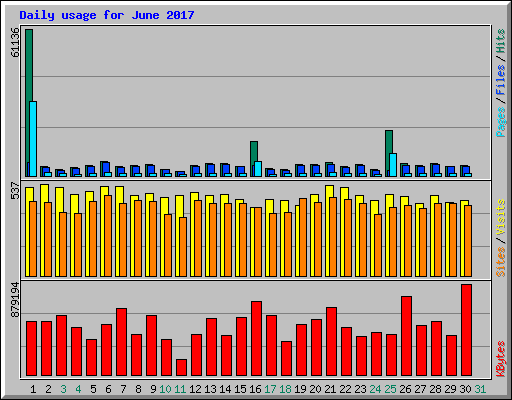Click day label 20 on the x-axis

pyautogui.click(x=315, y=389)
